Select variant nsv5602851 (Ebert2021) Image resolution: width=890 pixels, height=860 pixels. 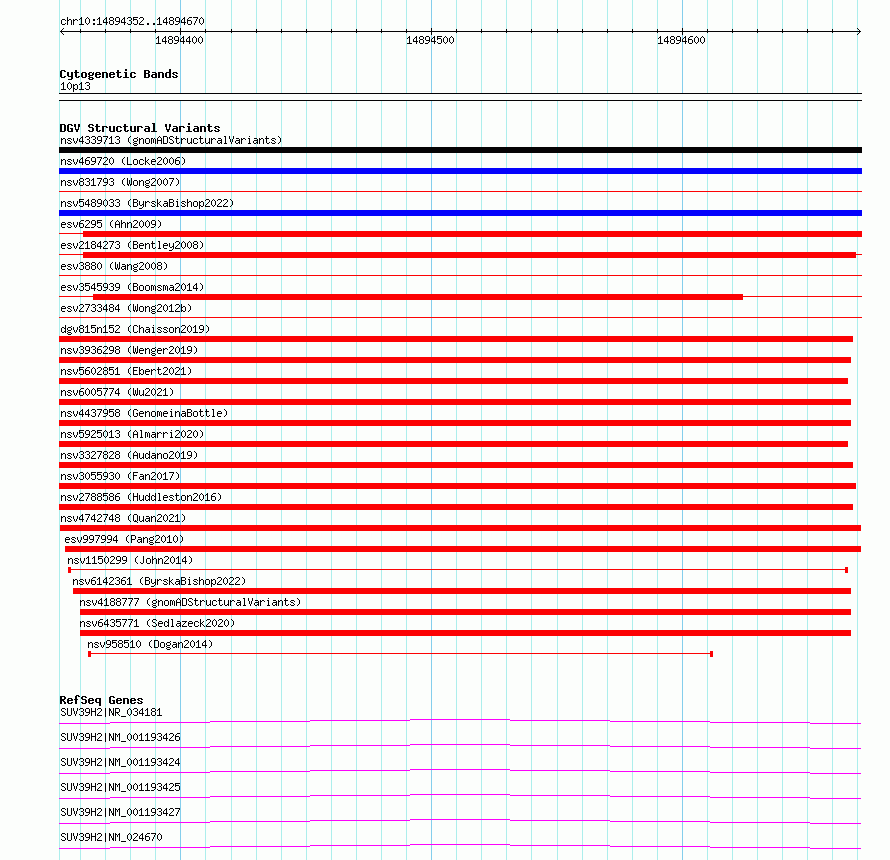click(x=126, y=371)
